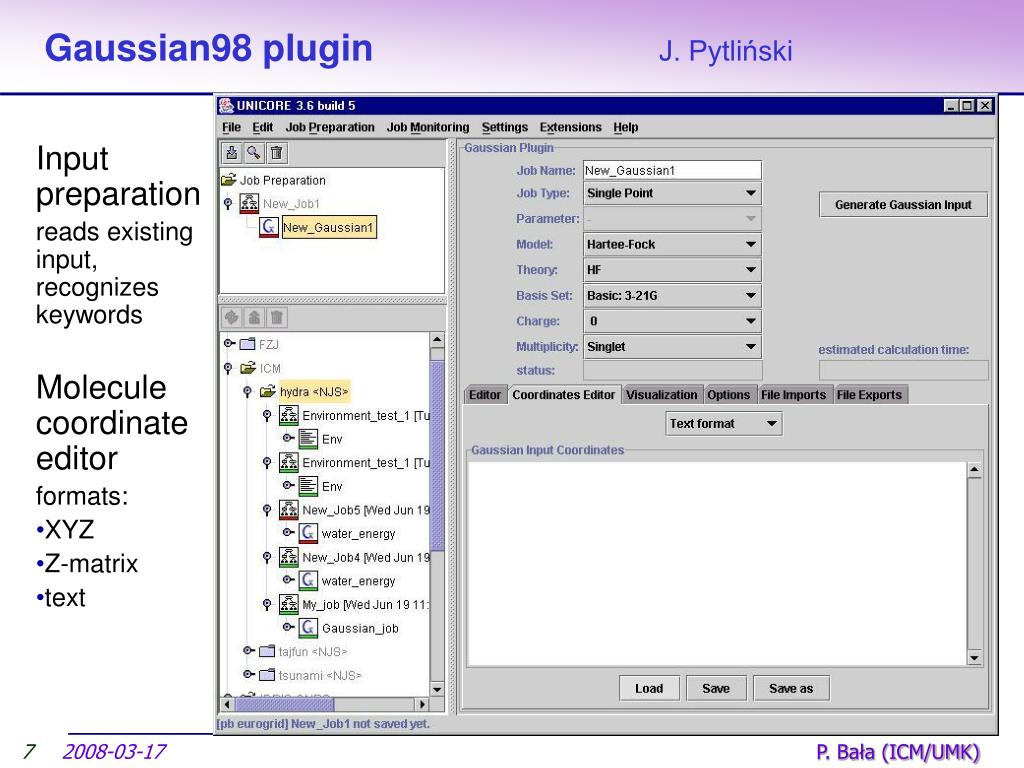This screenshot has width=1024, height=768.
Task: Open the Job Type dropdown
Action: (672, 193)
